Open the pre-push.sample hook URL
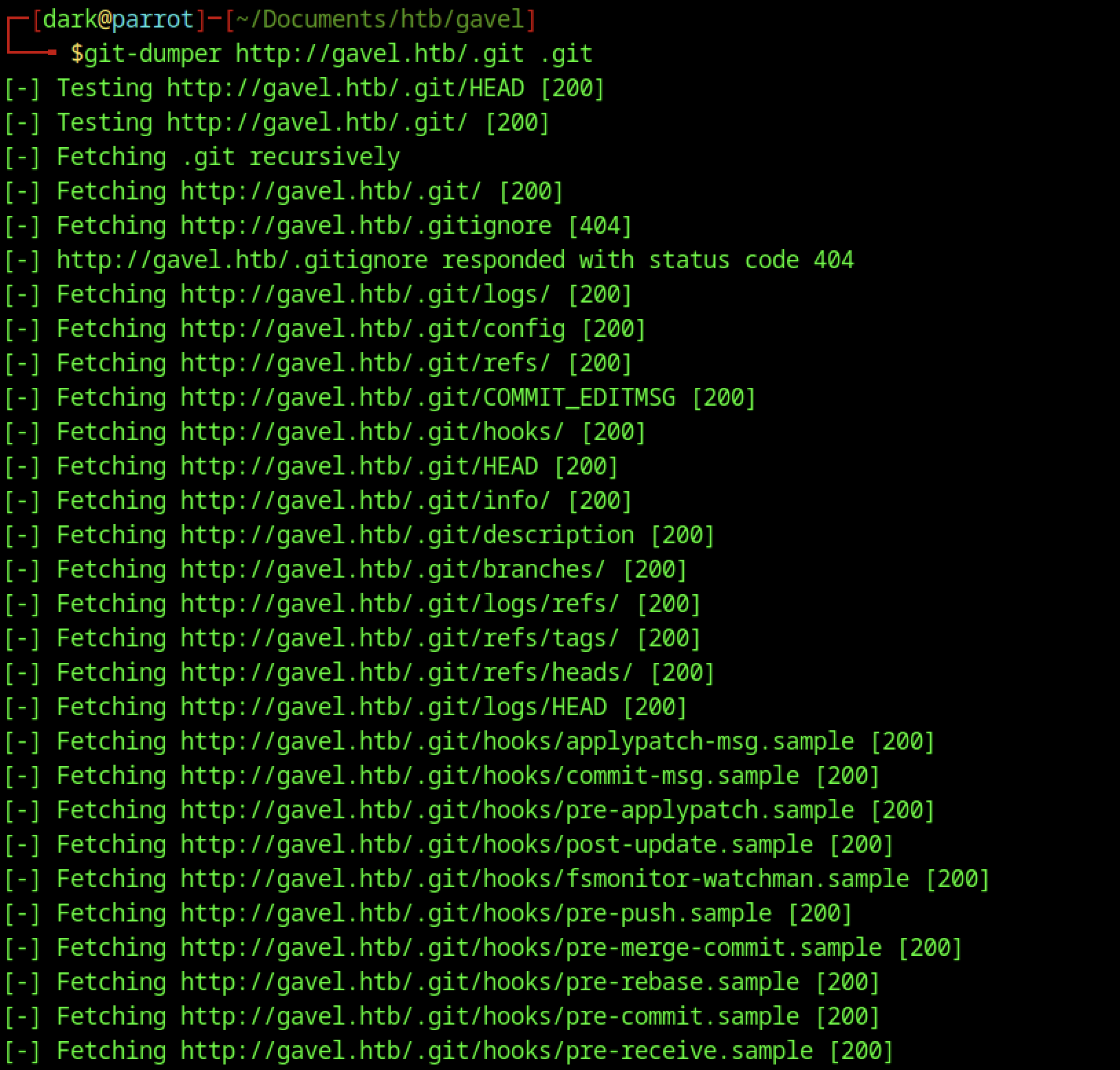Image resolution: width=1120 pixels, height=1070 pixels. [x=475, y=913]
